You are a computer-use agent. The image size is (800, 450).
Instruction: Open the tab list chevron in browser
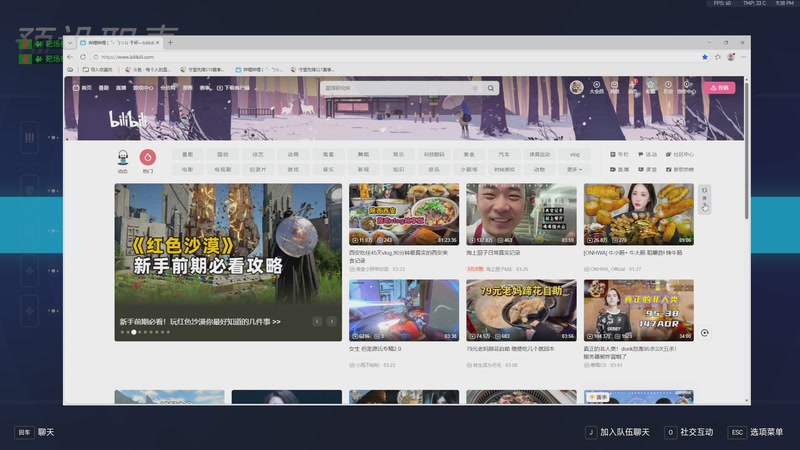[x=70, y=43]
